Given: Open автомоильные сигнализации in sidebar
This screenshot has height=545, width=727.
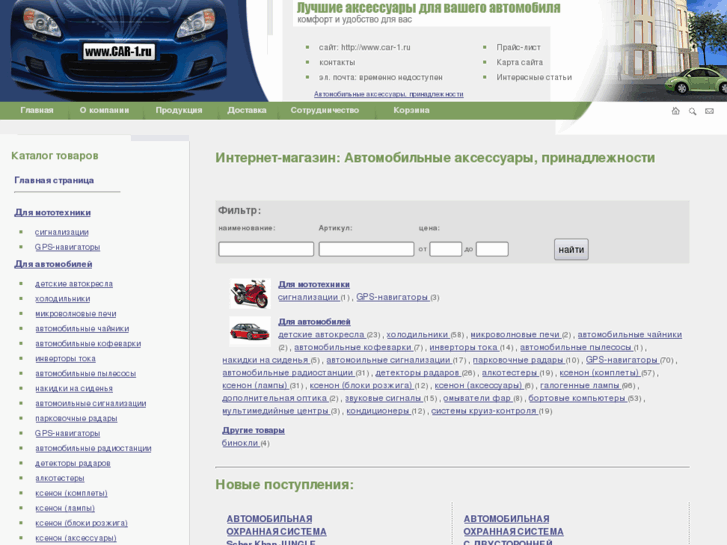Looking at the screenshot, I should point(90,404).
